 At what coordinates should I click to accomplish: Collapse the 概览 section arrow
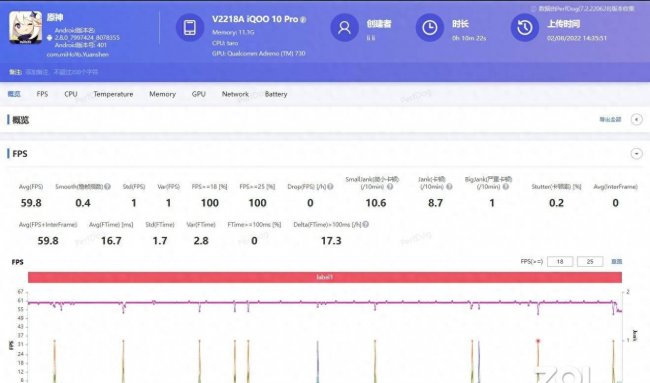pyautogui.click(x=636, y=119)
